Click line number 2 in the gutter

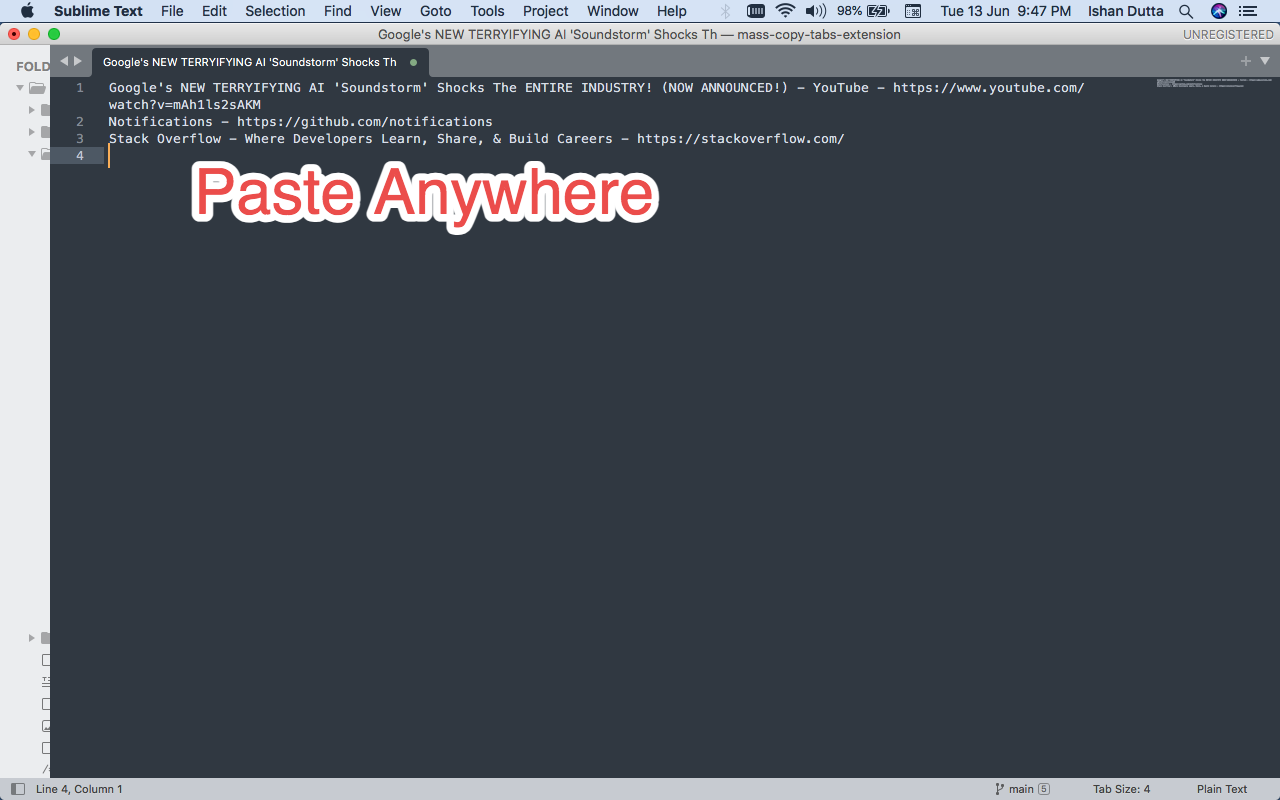point(80,122)
